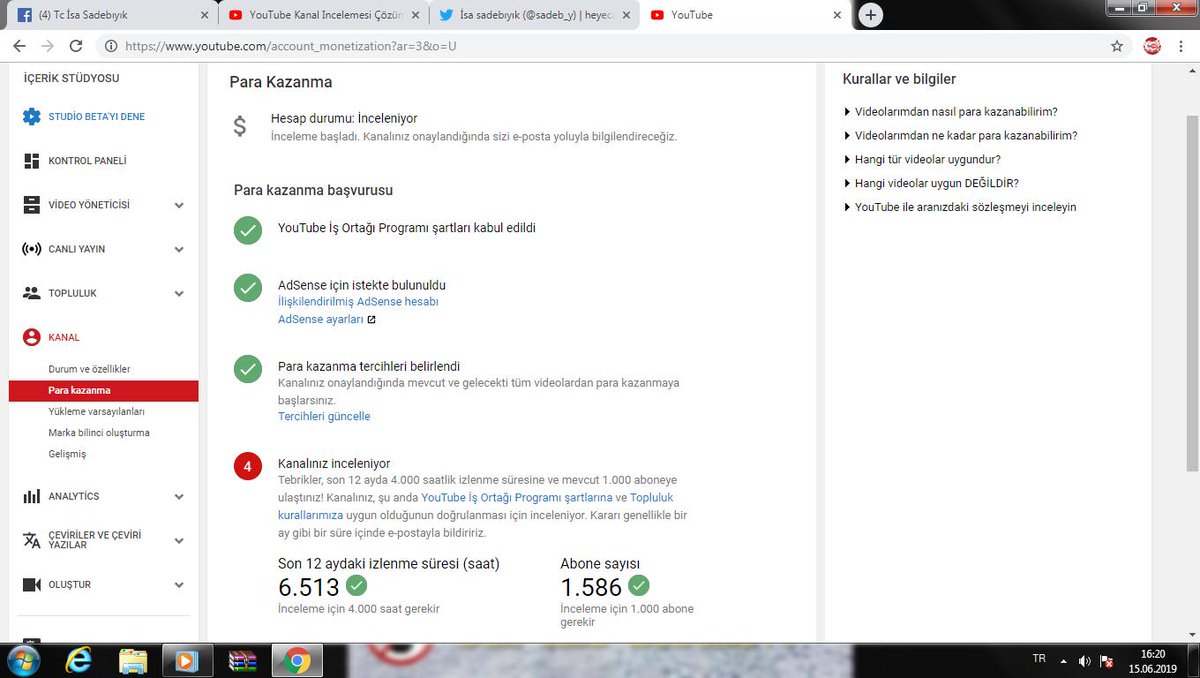This screenshot has width=1200, height=678.
Task: Click the Analytics bar chart icon
Action: point(31,496)
